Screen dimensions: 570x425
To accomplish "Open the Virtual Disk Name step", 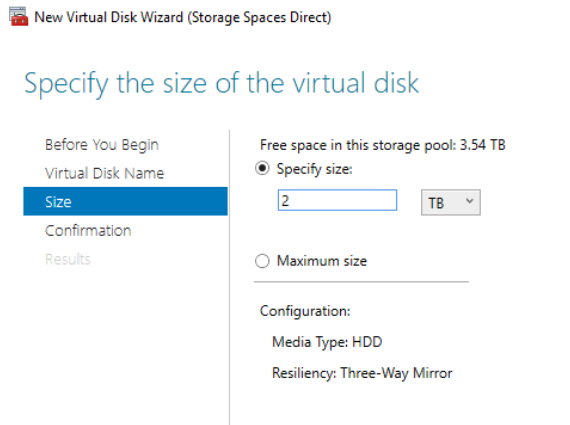I will tap(104, 173).
